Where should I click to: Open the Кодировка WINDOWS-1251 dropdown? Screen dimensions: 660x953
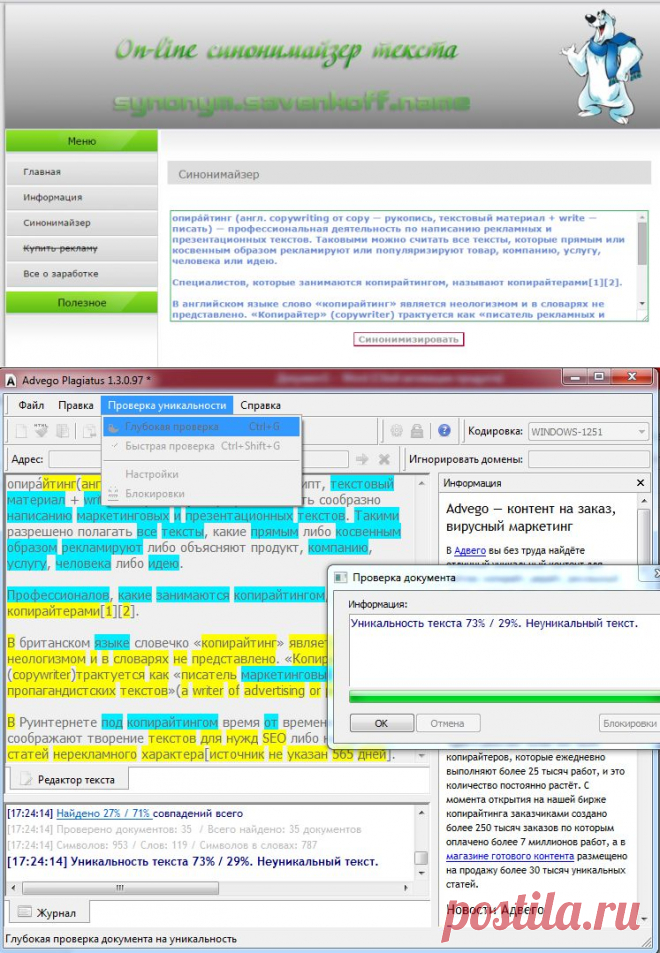click(588, 432)
